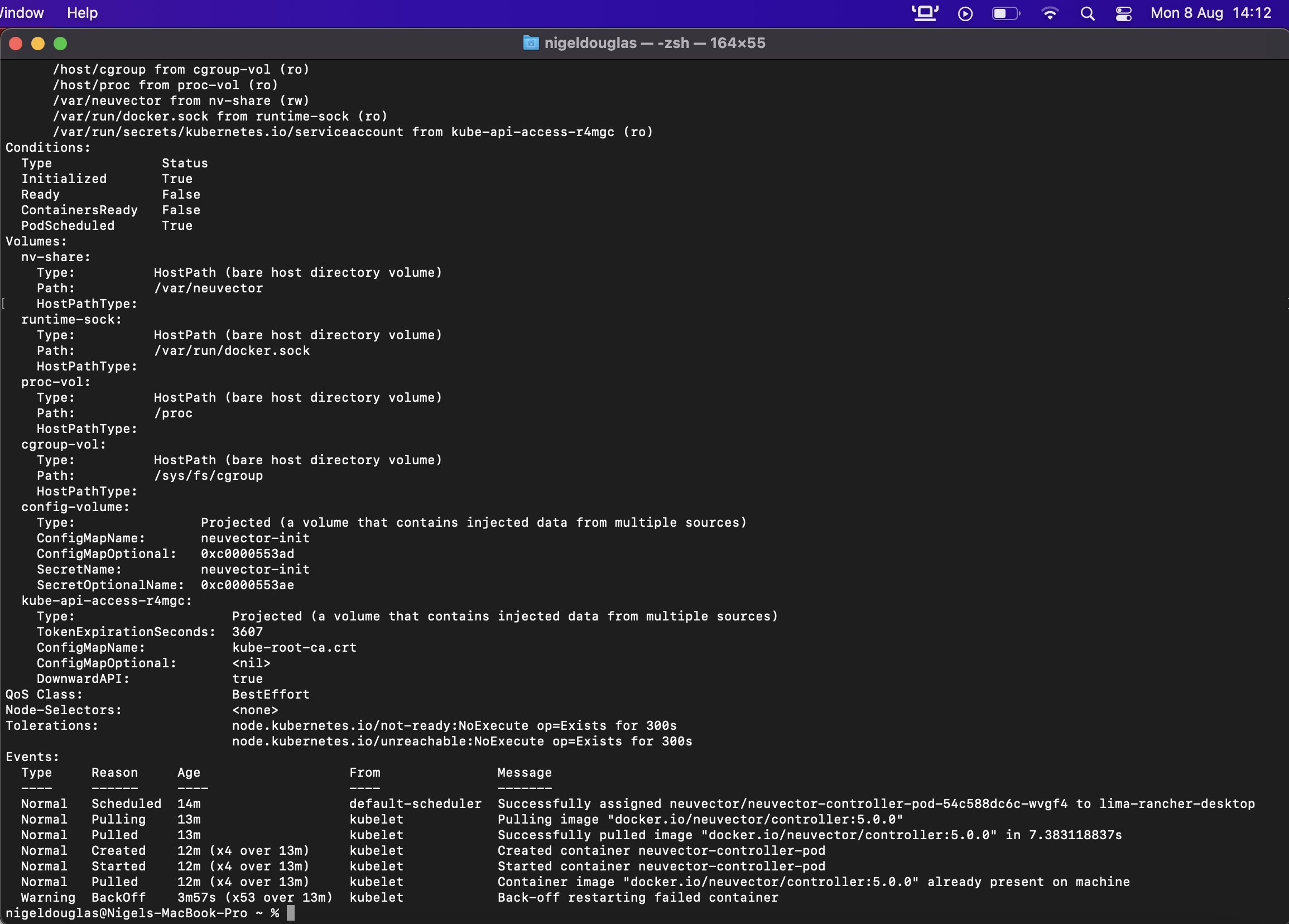
Task: Open the Now Playing controls icon
Action: coord(964,12)
